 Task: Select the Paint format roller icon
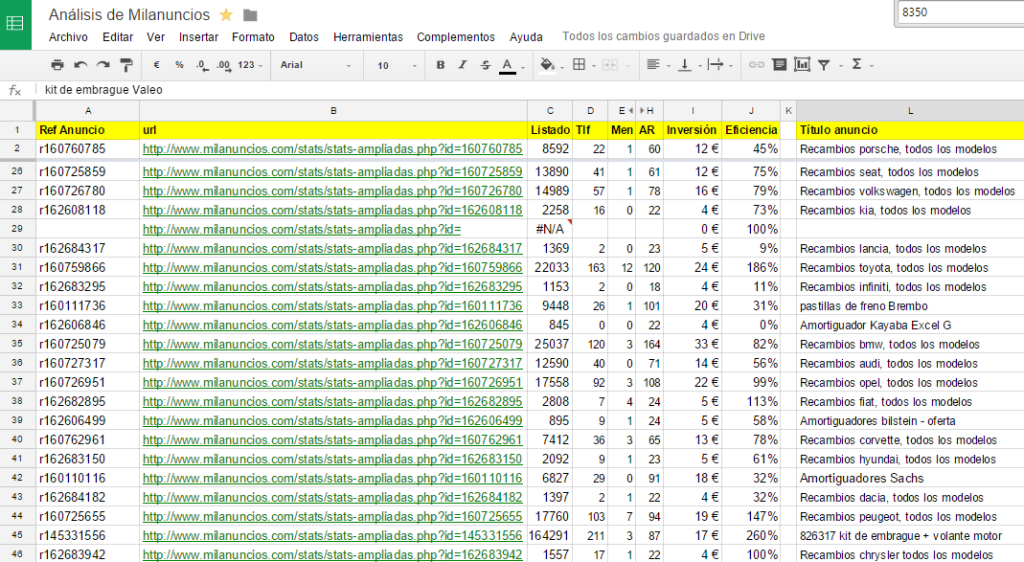(x=126, y=65)
